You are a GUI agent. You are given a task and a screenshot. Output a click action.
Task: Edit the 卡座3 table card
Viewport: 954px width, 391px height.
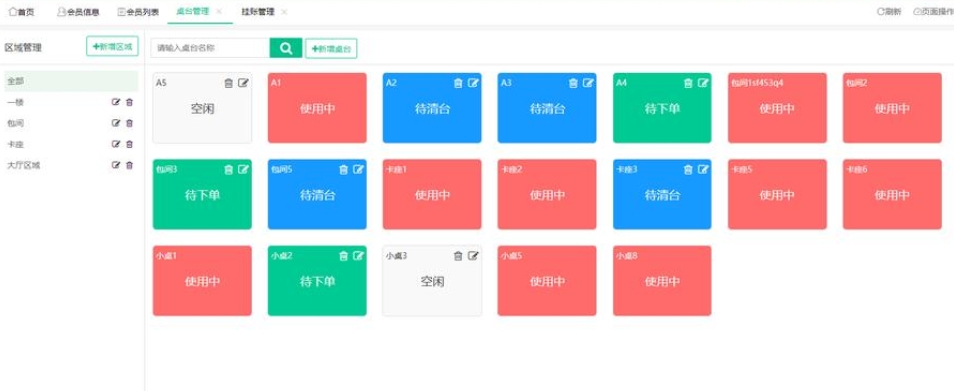click(703, 170)
